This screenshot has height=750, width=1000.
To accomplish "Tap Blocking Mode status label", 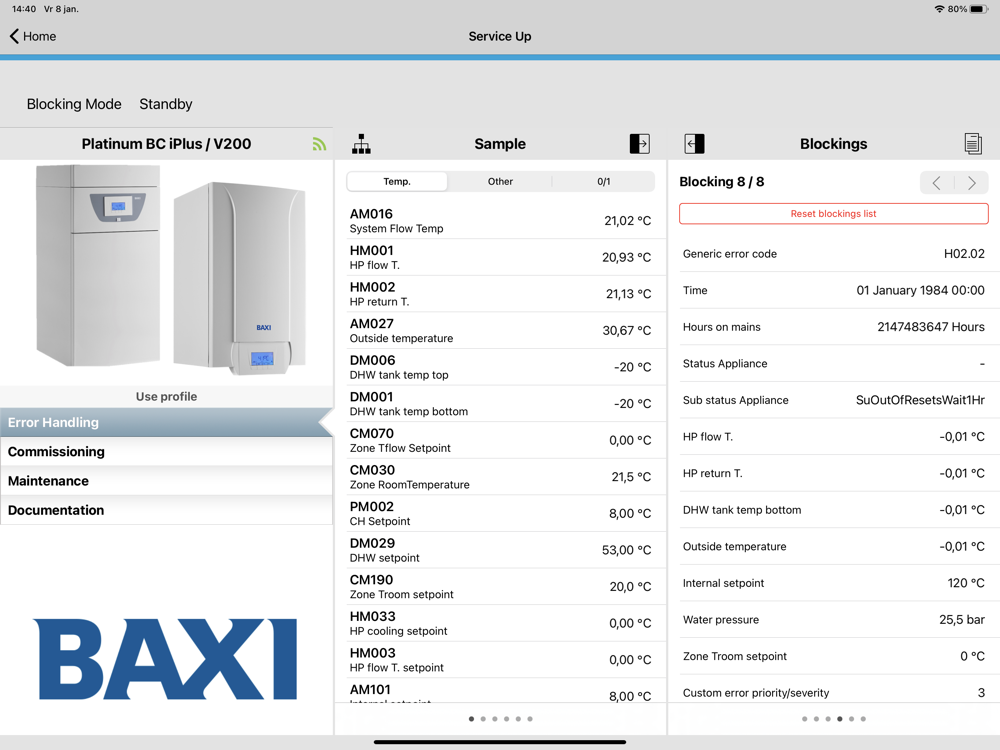I will click(x=74, y=104).
